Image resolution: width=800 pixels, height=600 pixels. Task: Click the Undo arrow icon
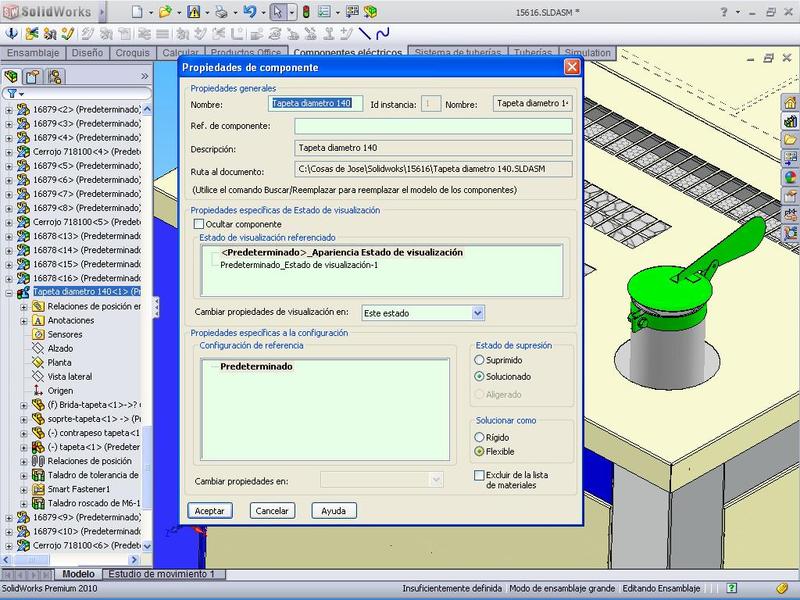point(249,12)
